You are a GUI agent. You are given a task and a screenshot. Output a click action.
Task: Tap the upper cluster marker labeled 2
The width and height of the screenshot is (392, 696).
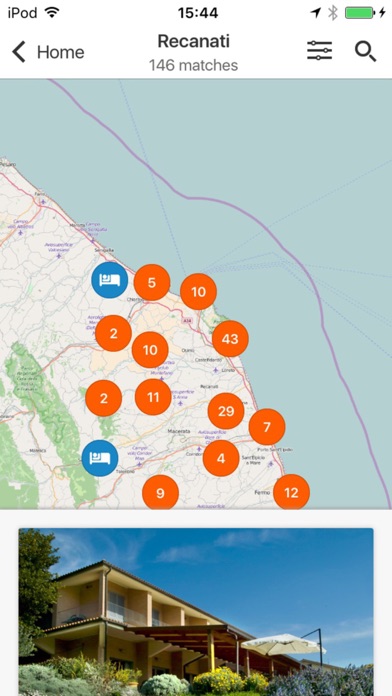(x=113, y=333)
